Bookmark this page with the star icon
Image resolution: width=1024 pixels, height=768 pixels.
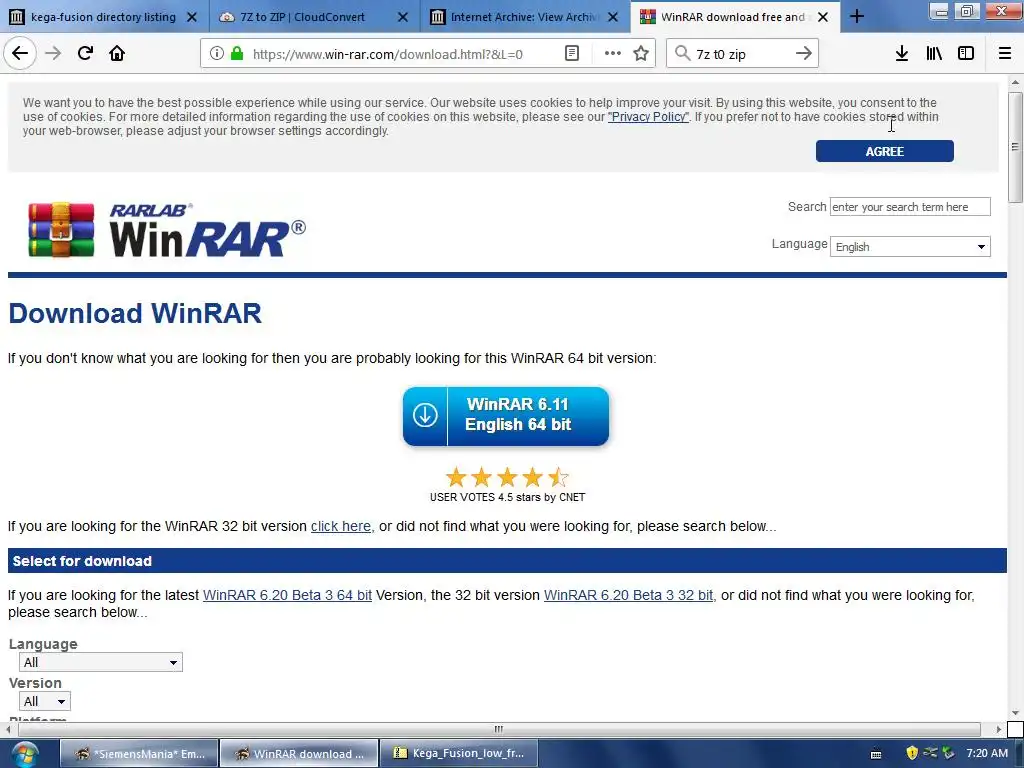tap(641, 54)
